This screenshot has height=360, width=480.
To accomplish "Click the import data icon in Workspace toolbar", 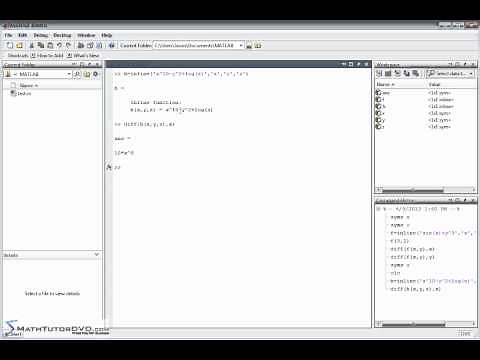I will point(397,73).
